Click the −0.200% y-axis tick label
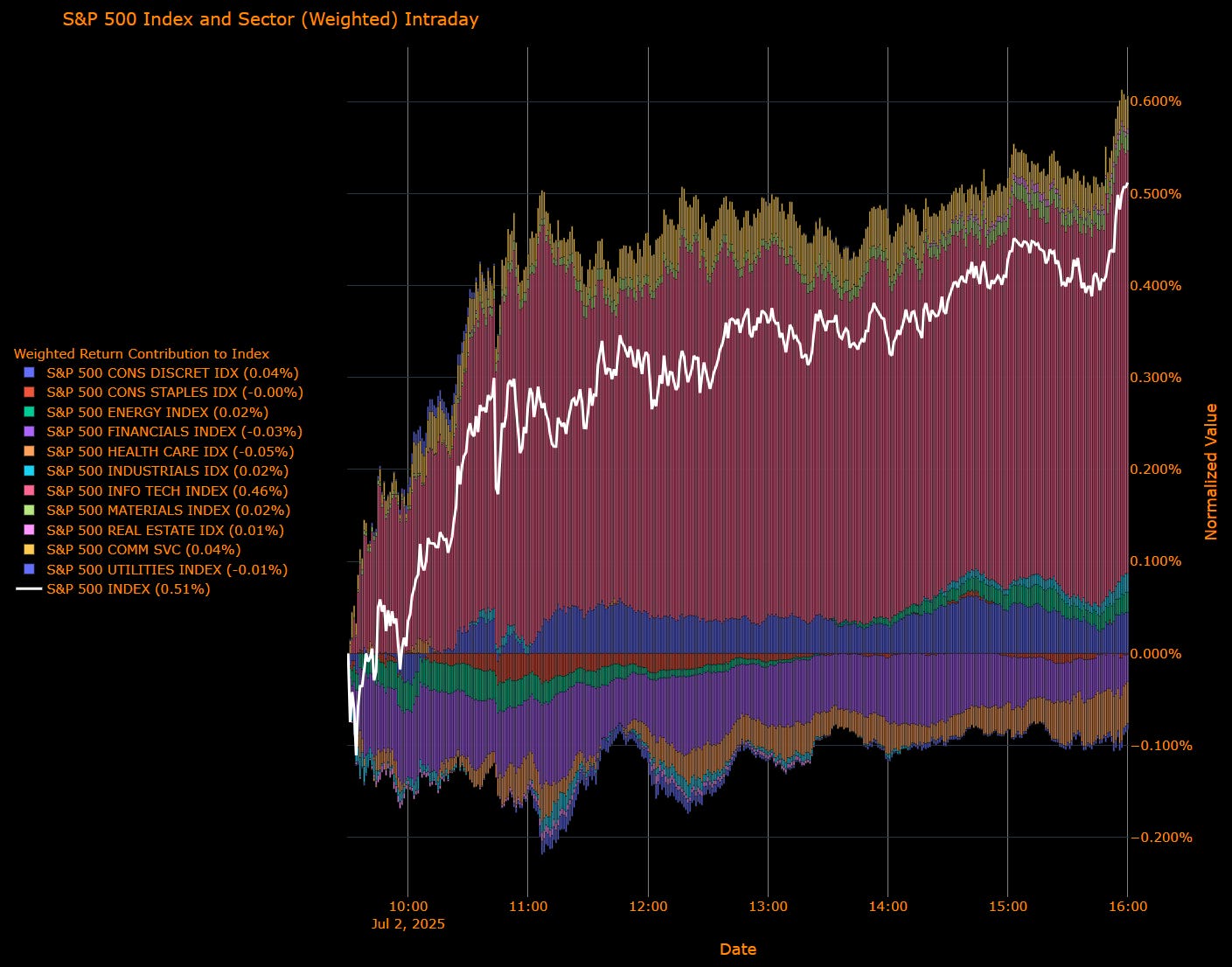 tap(1161, 838)
